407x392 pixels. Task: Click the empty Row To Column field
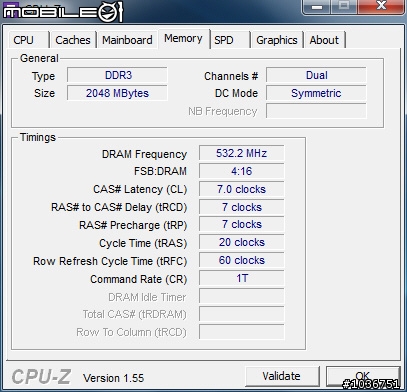tap(241, 332)
